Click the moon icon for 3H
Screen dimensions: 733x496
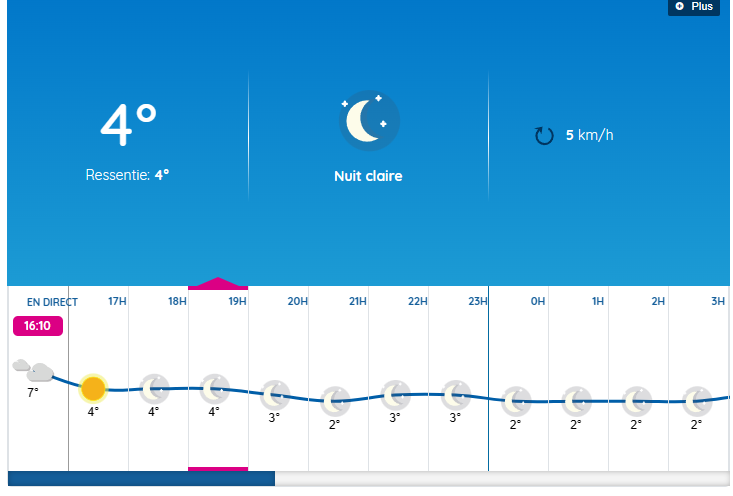pyautogui.click(x=696, y=401)
